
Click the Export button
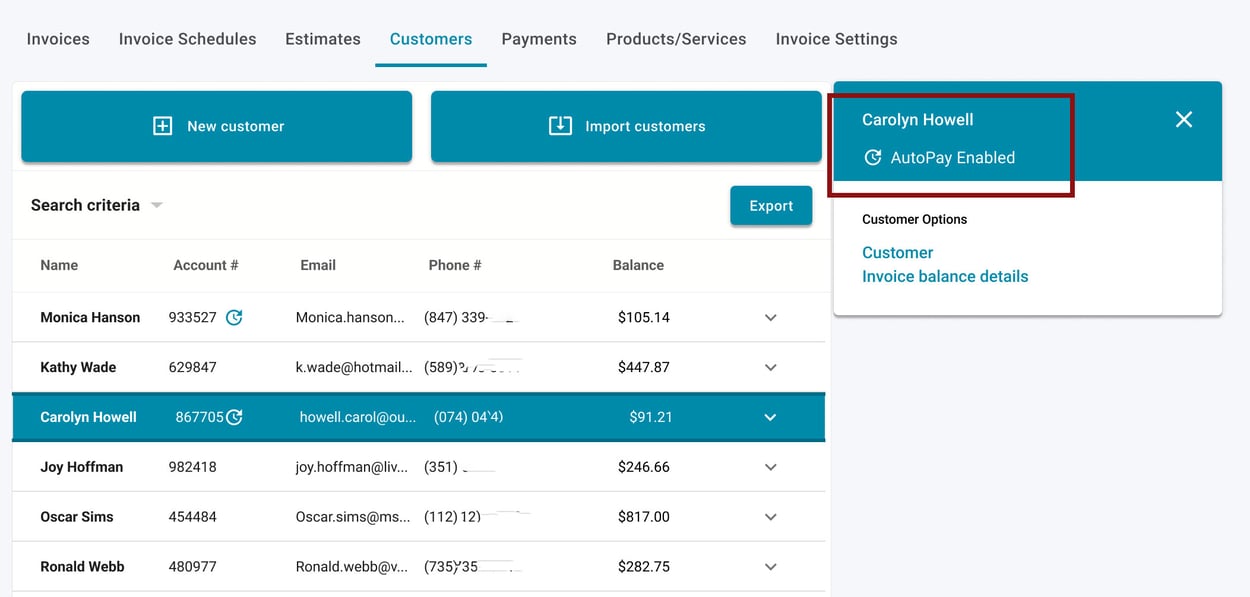click(x=771, y=205)
